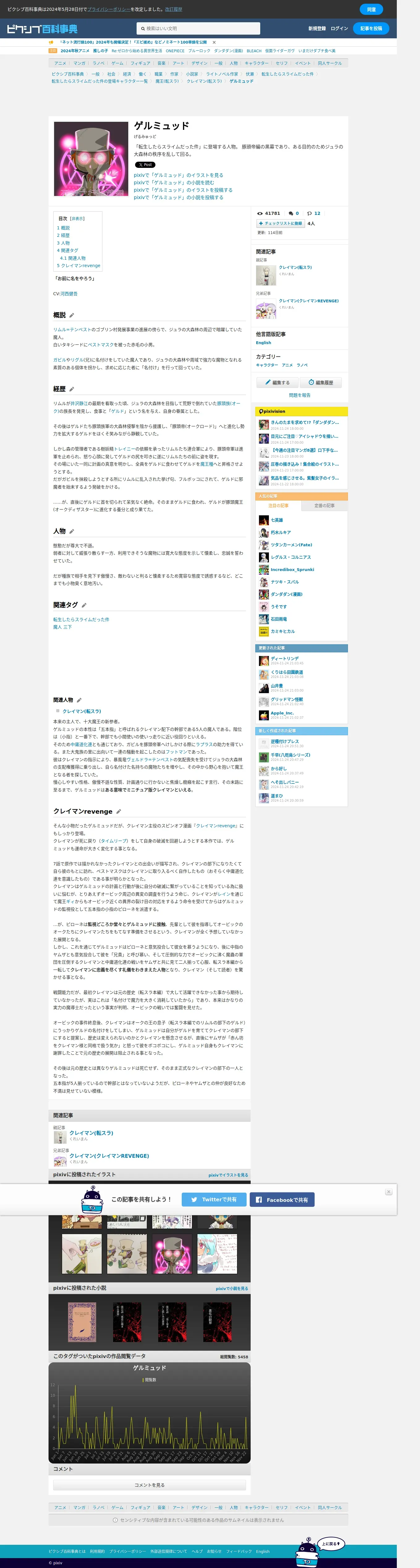Click the pencil edit icon beside 概説 heading
The image size is (420, 1568).
[72, 315]
